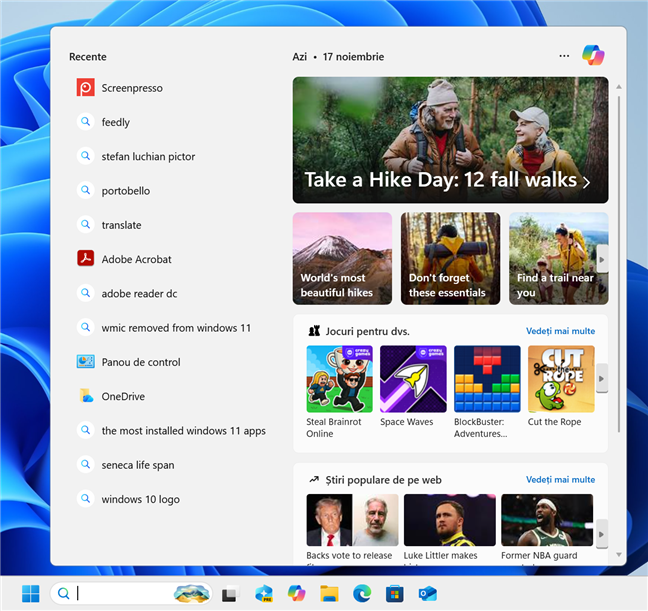Open the Take a Hike Day chevron

(586, 182)
